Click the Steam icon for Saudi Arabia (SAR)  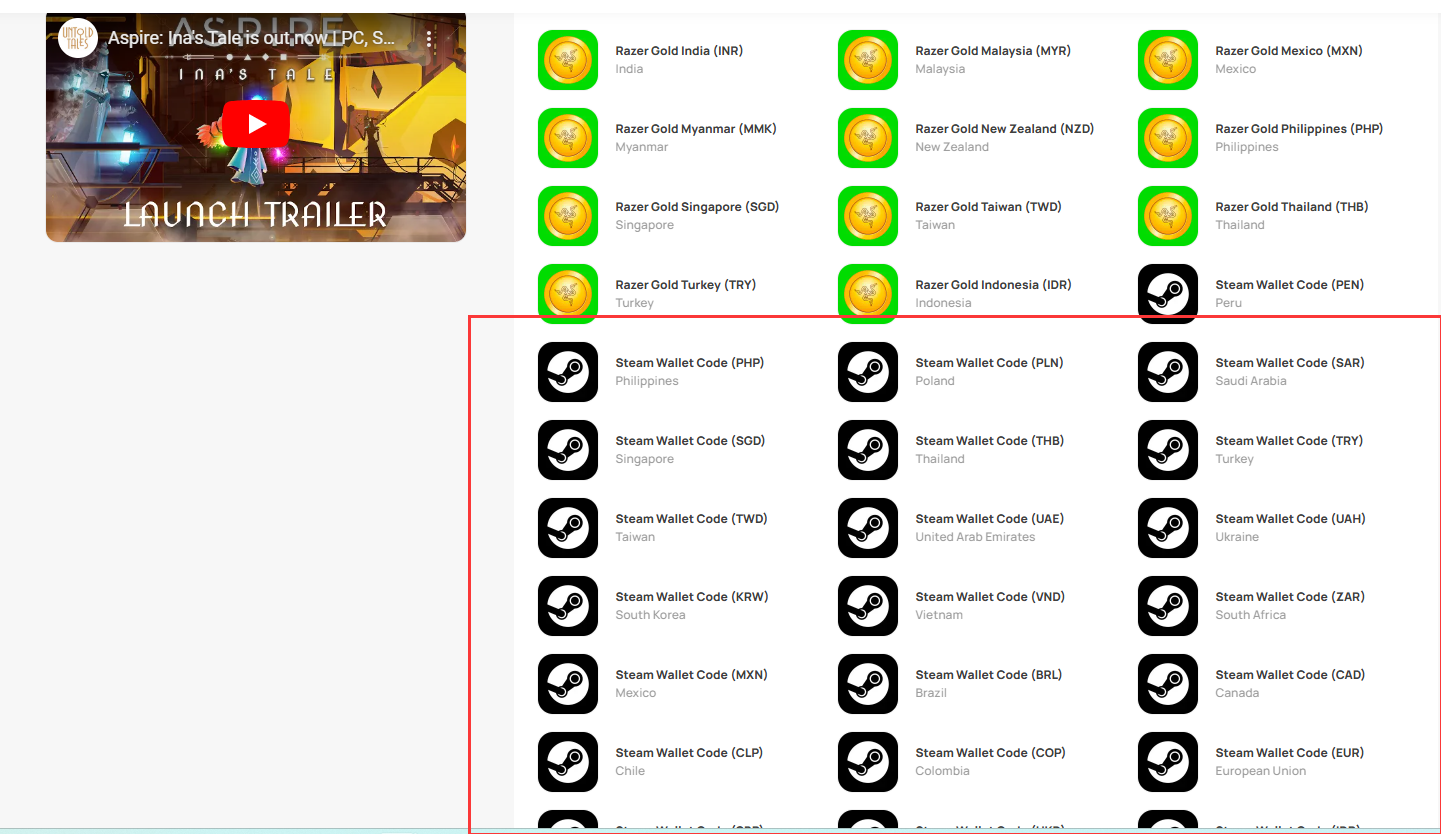tap(1168, 372)
